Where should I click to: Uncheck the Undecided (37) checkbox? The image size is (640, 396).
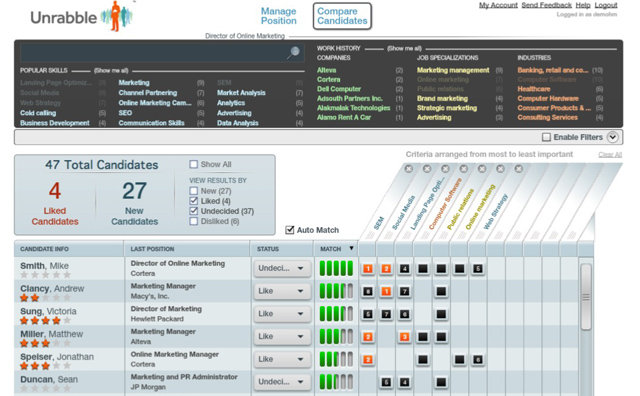193,211
